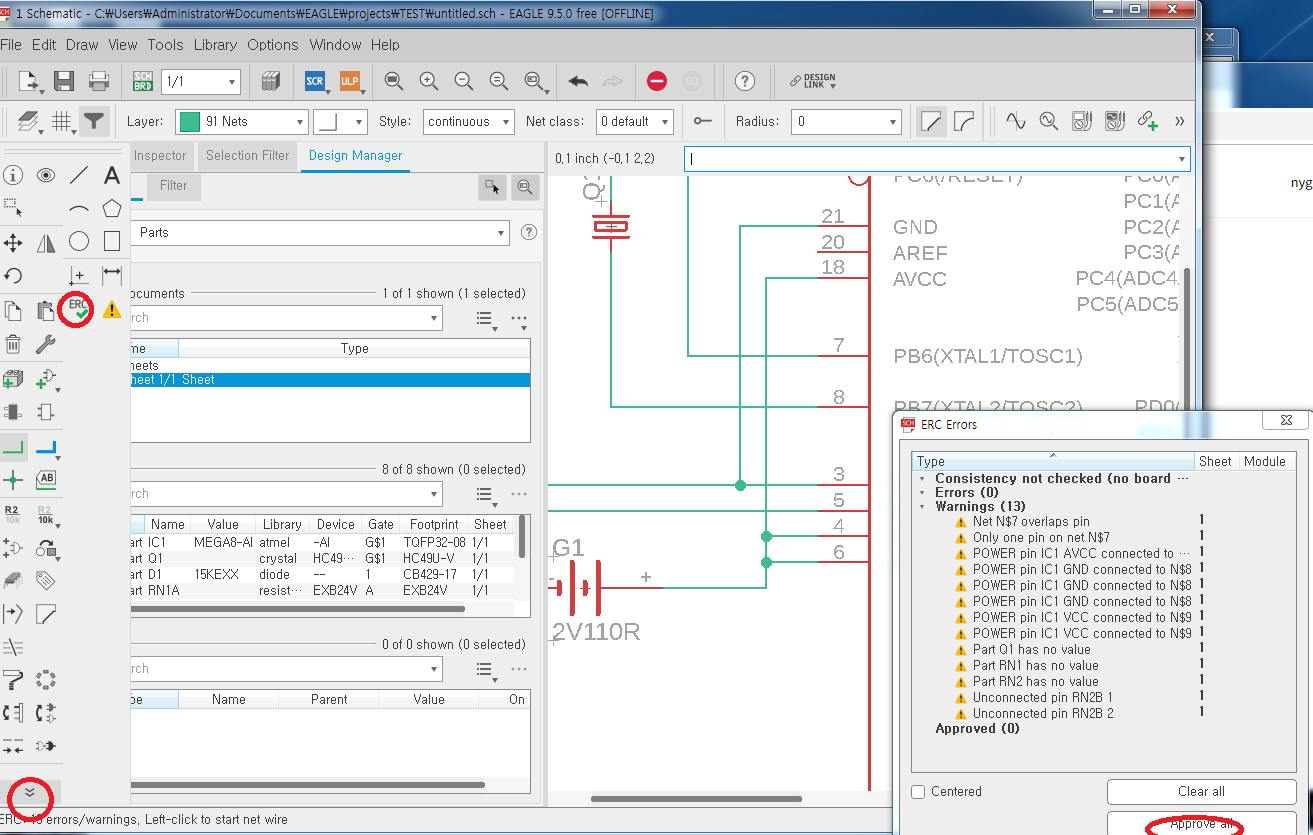Select the Sheet 1/1 row
Viewport: 1313px width, 835px height.
point(330,380)
